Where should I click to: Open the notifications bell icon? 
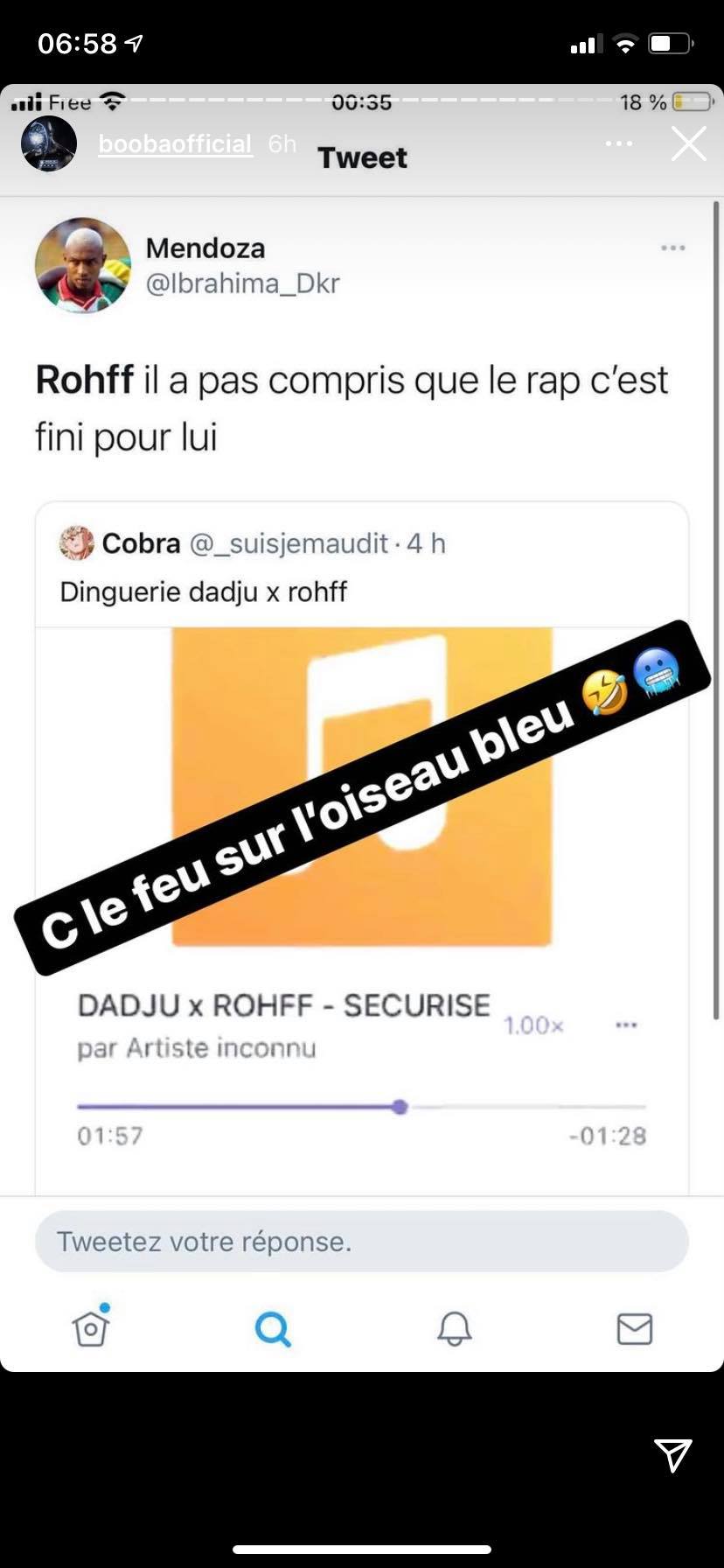[x=454, y=1328]
